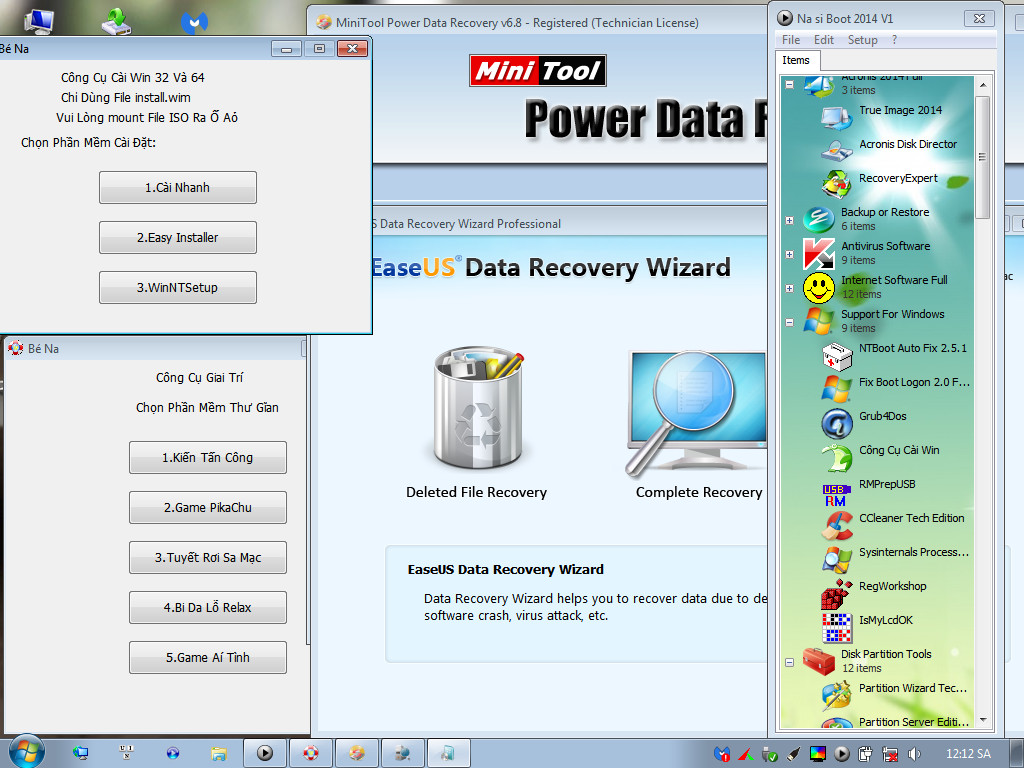
Task: Open Sysinternals Process tool
Action: (913, 552)
